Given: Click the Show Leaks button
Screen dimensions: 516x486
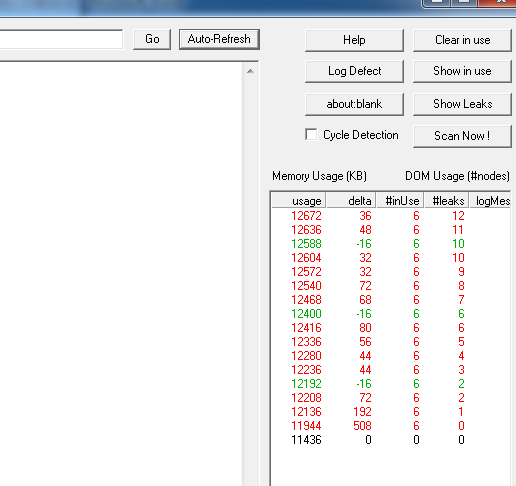Looking at the screenshot, I should pos(462,104).
